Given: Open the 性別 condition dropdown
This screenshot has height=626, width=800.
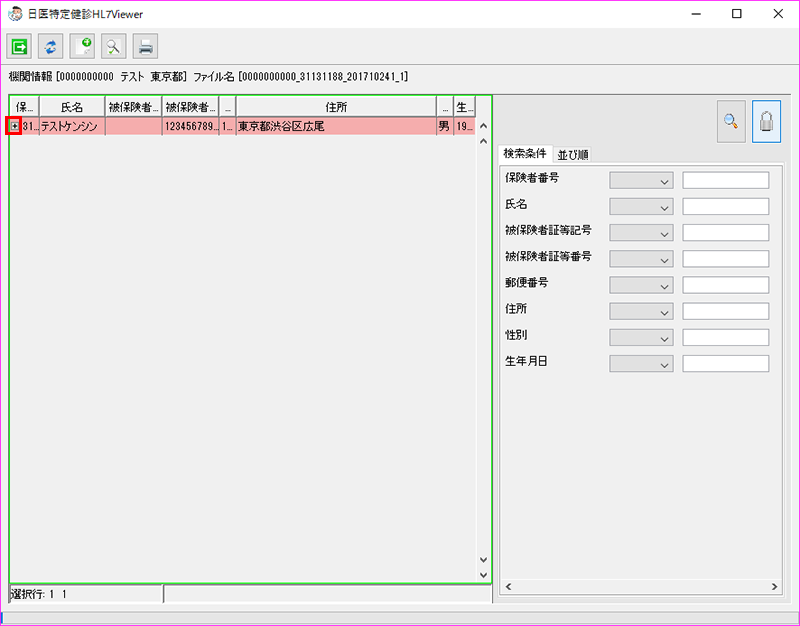Looking at the screenshot, I should click(x=641, y=337).
